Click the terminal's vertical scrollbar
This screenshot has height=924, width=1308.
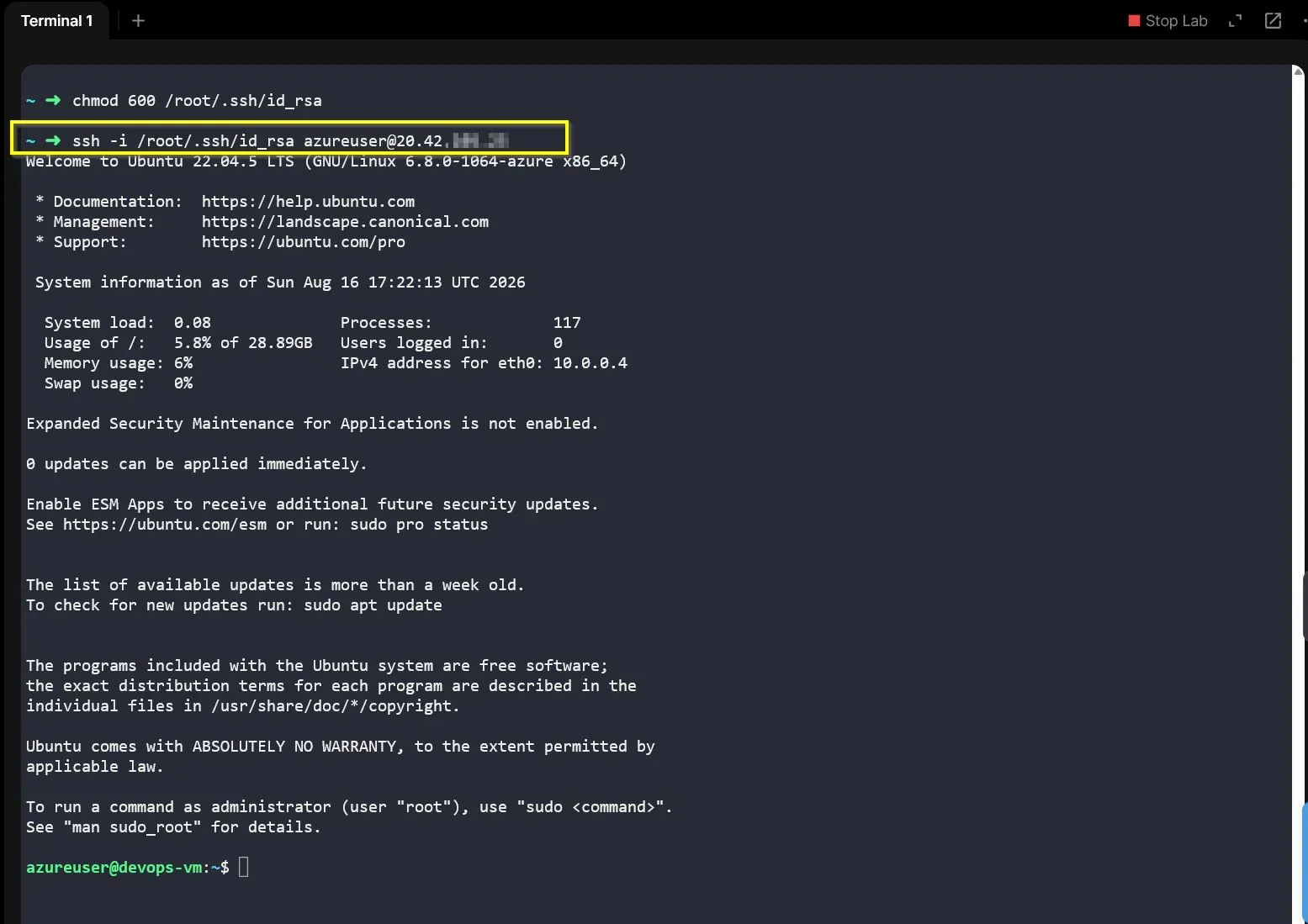pyautogui.click(x=1297, y=494)
